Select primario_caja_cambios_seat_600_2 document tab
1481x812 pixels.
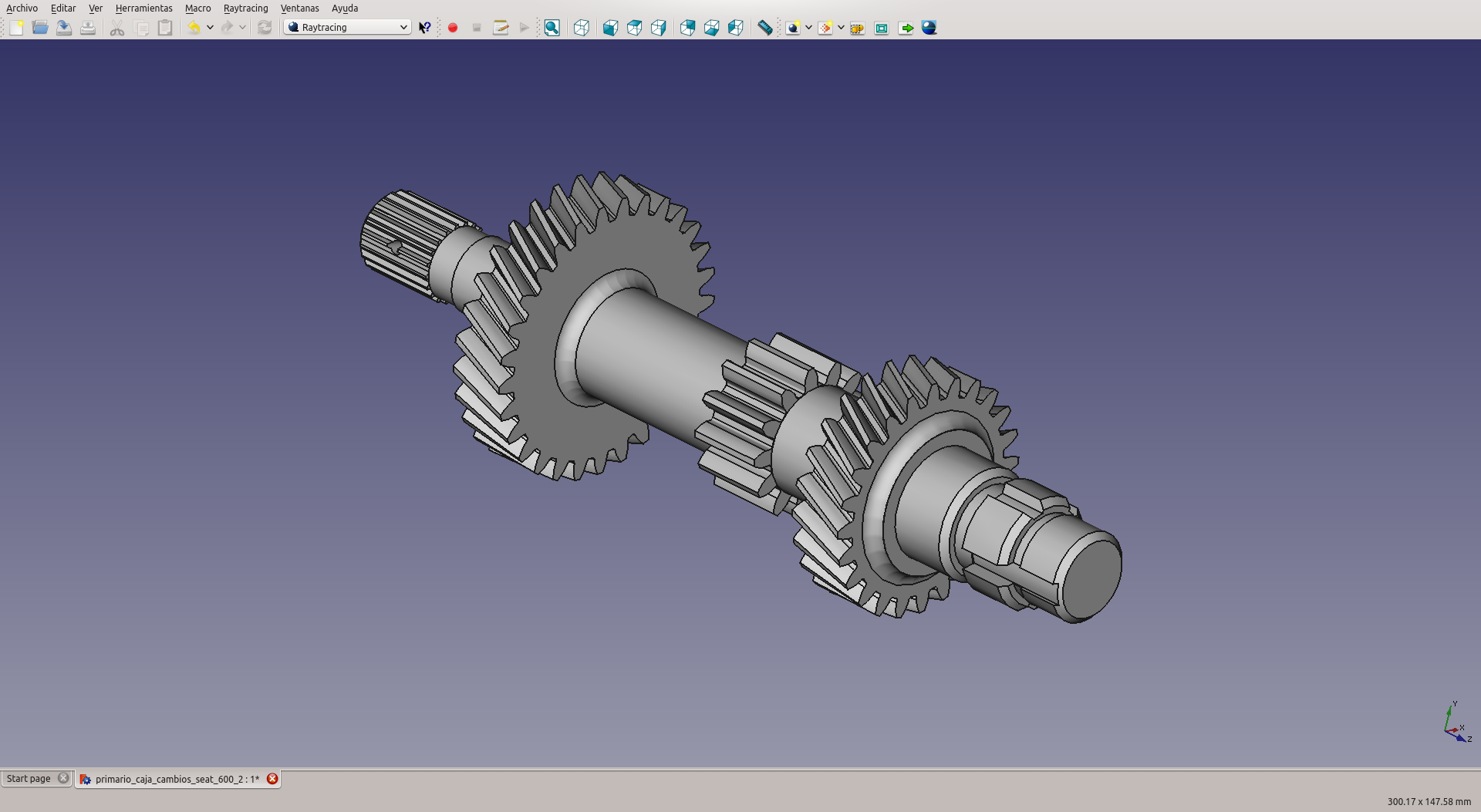(x=177, y=779)
